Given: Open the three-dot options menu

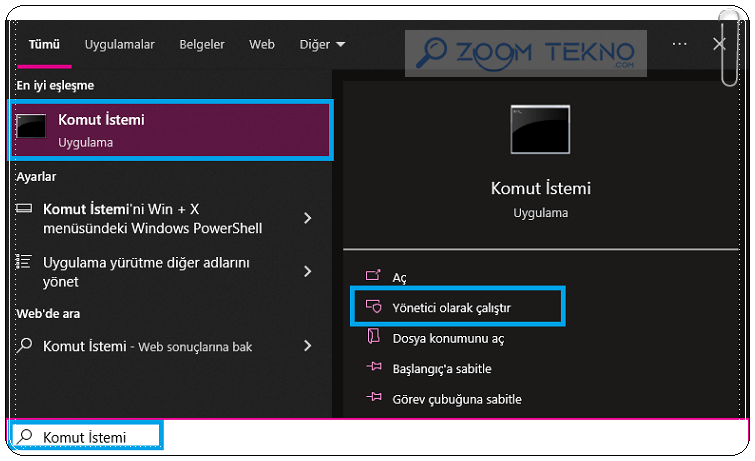Looking at the screenshot, I should [679, 44].
